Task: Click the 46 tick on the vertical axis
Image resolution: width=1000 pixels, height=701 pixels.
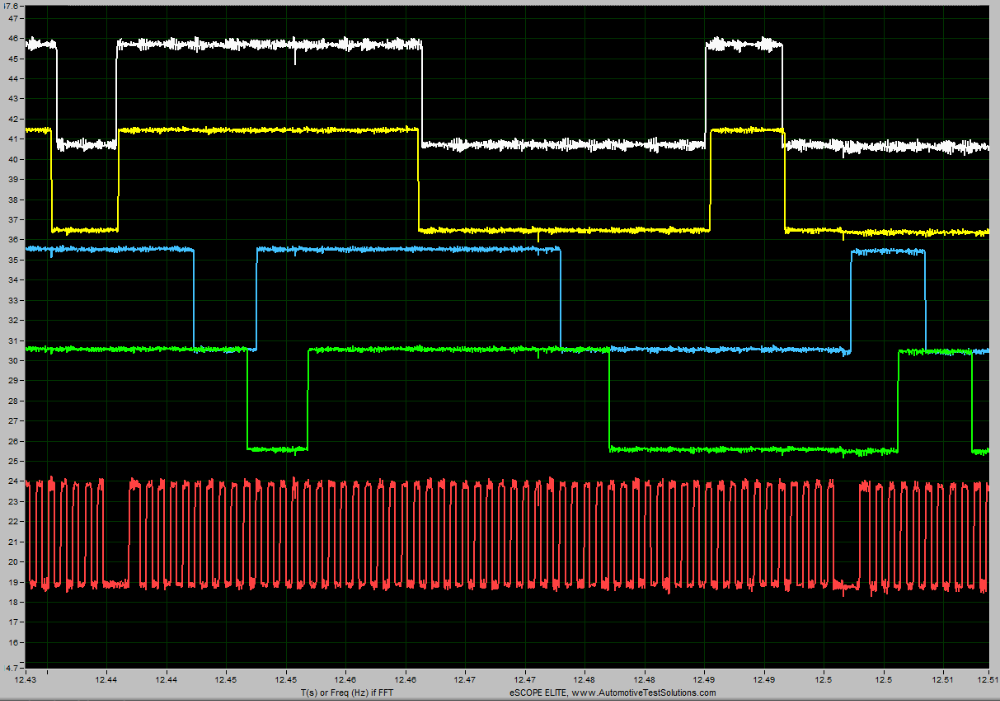Action: coord(10,38)
